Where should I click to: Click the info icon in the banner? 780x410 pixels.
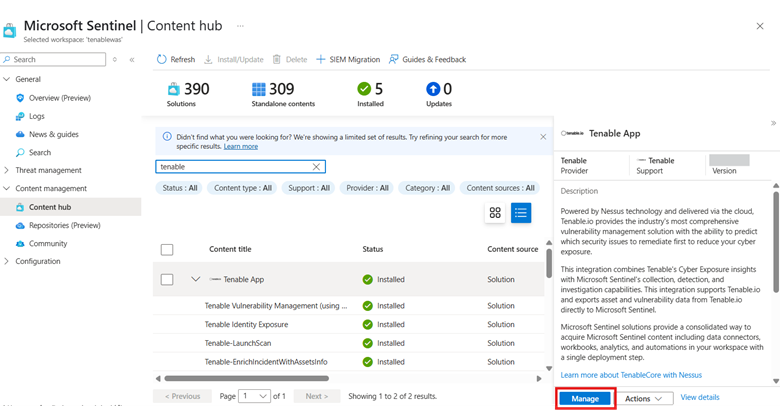[167, 136]
